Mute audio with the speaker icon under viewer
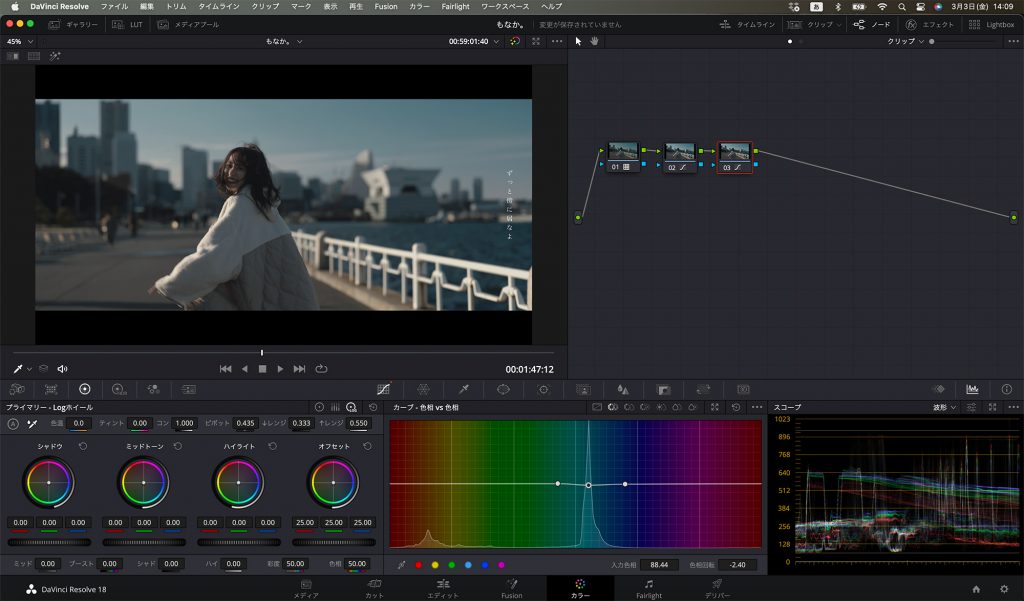This screenshot has height=601, width=1024. coord(60,368)
